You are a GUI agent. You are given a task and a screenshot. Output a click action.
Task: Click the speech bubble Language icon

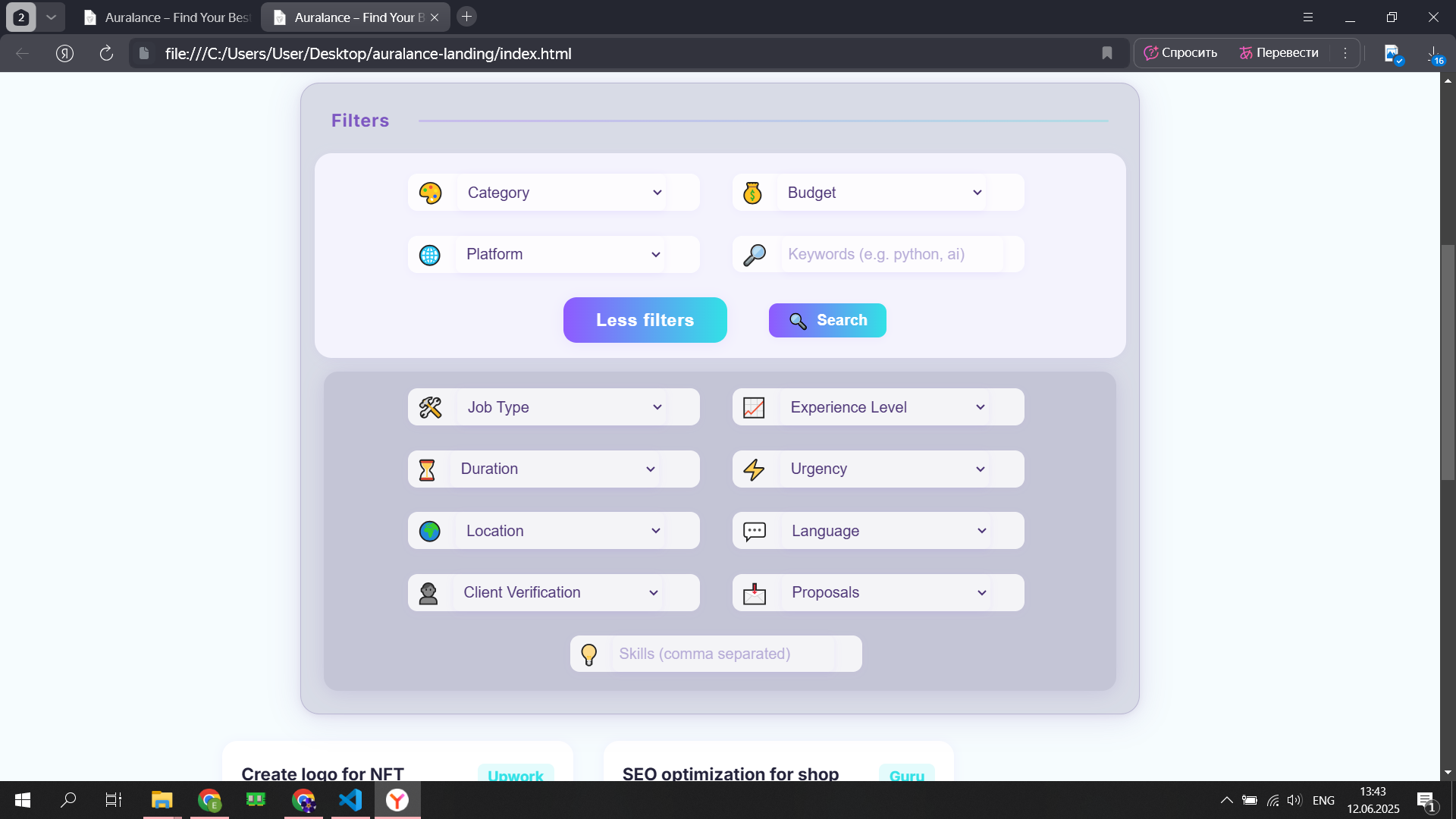click(x=755, y=531)
